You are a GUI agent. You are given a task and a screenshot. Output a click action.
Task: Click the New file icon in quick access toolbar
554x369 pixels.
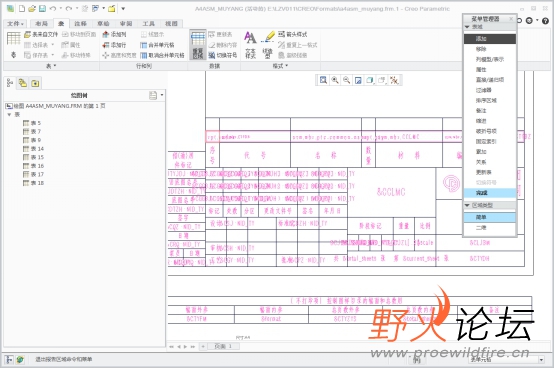(x=22, y=8)
